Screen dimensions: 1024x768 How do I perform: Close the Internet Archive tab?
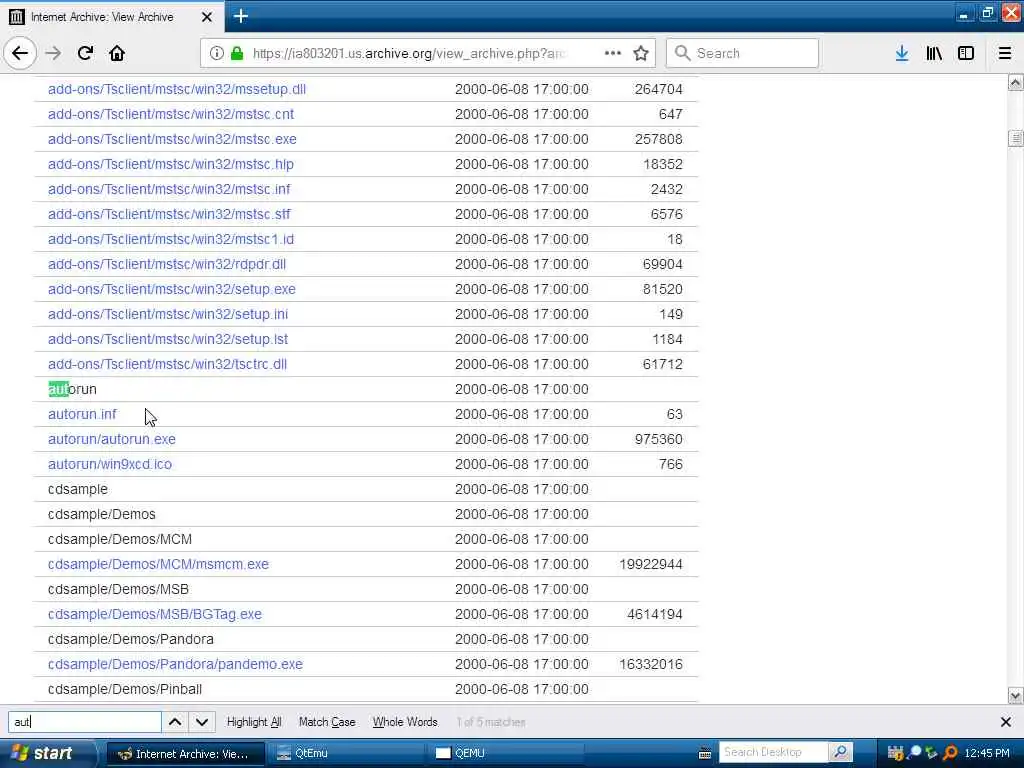(x=207, y=17)
